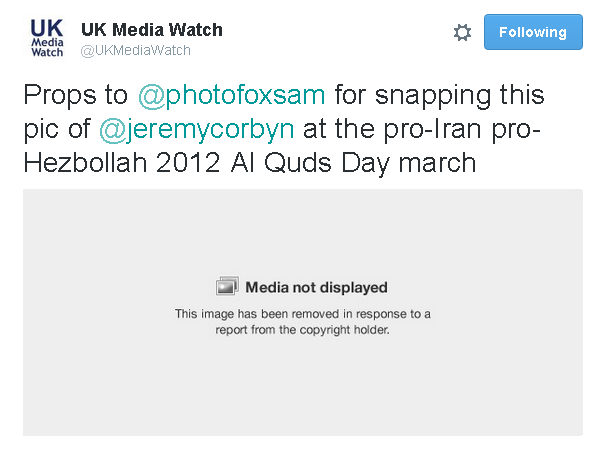Open the gear settings menu

pyautogui.click(x=462, y=32)
